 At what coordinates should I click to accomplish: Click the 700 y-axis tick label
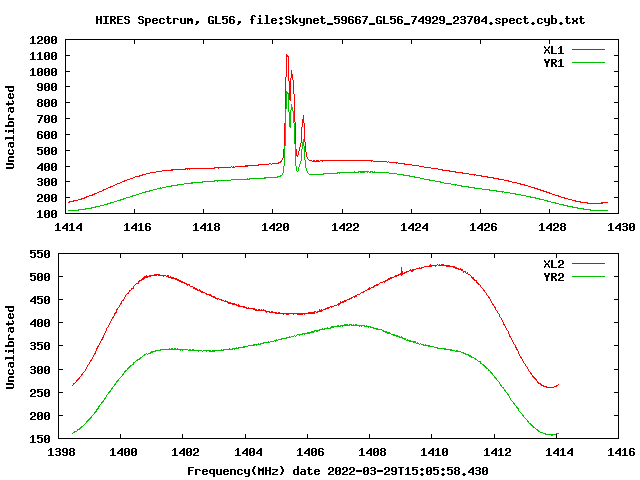point(47,119)
